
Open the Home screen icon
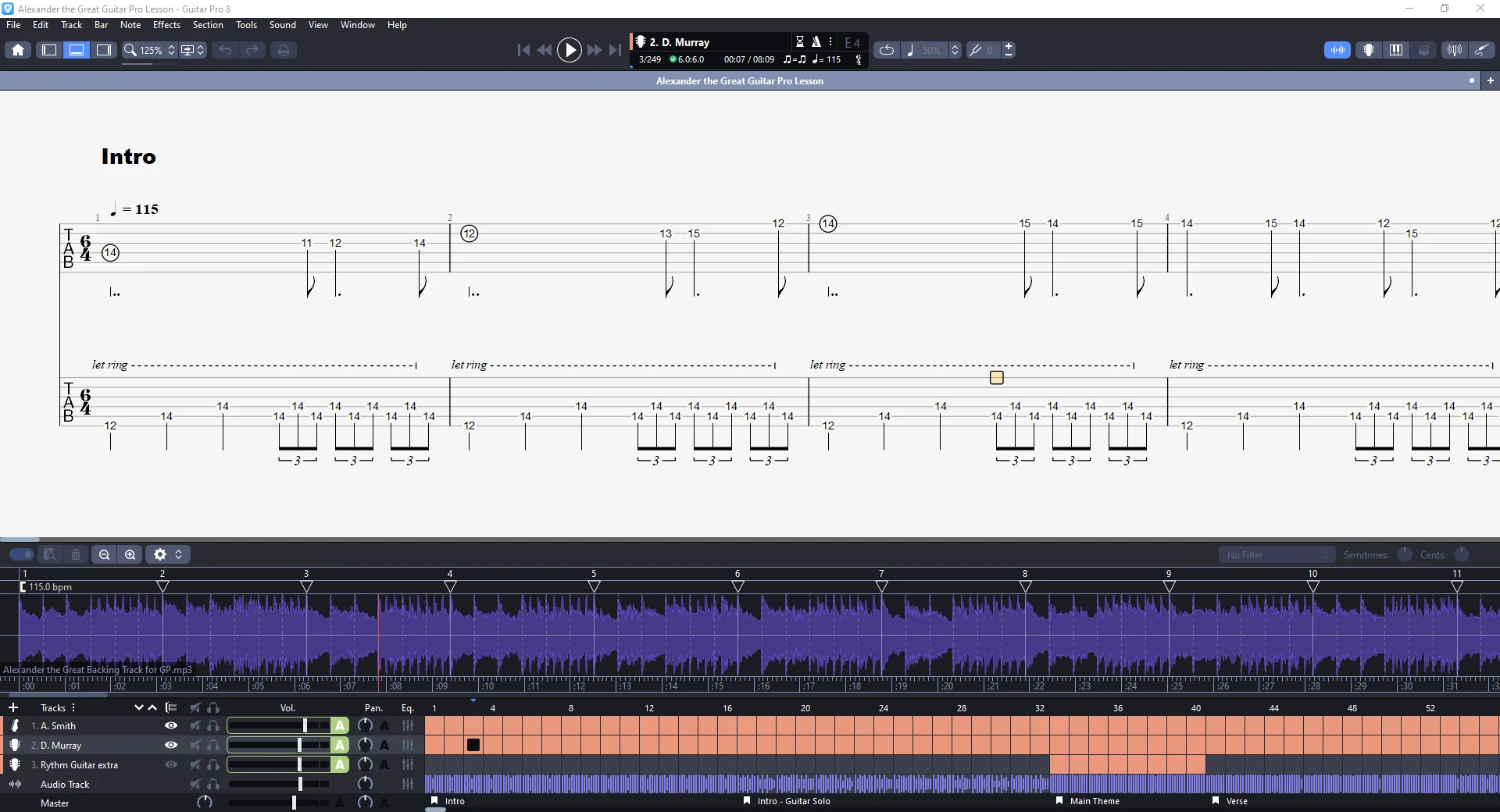tap(18, 50)
